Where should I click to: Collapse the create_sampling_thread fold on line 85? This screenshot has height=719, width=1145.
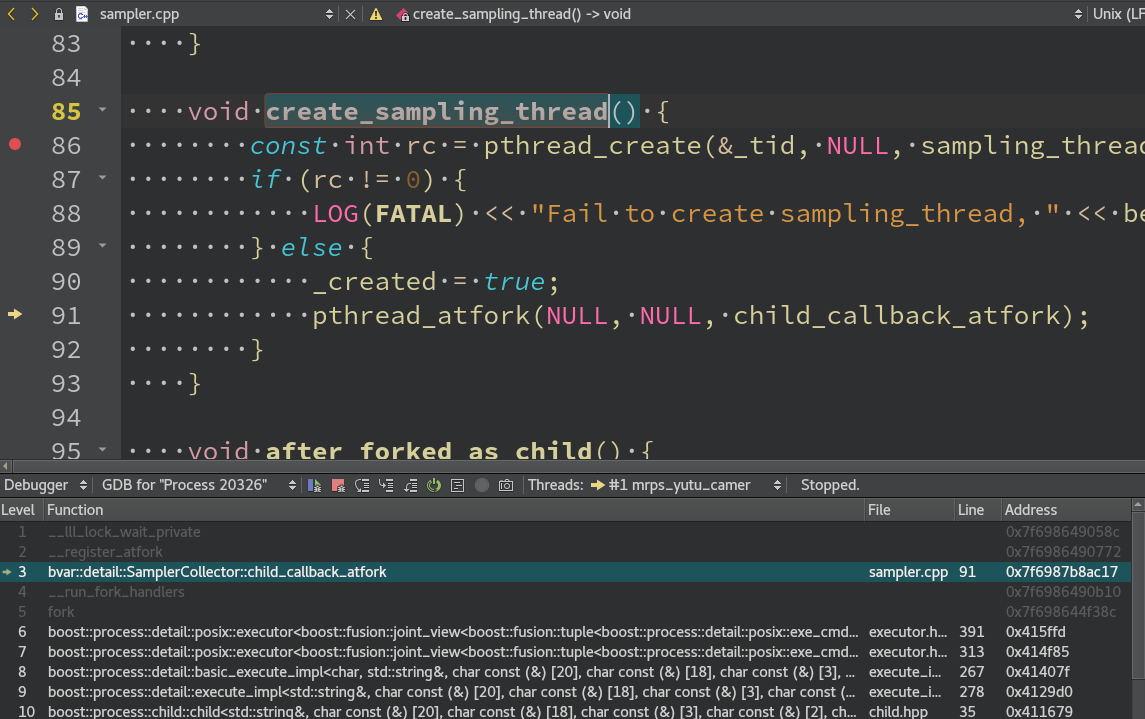103,111
